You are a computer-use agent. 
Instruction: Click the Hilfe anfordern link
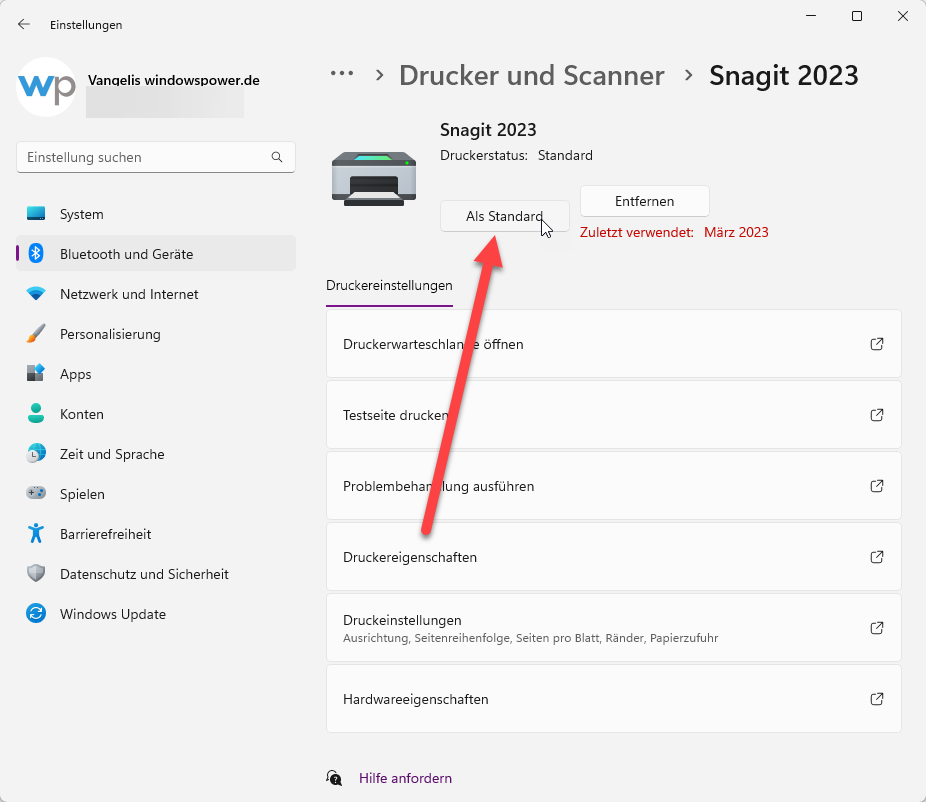point(405,778)
